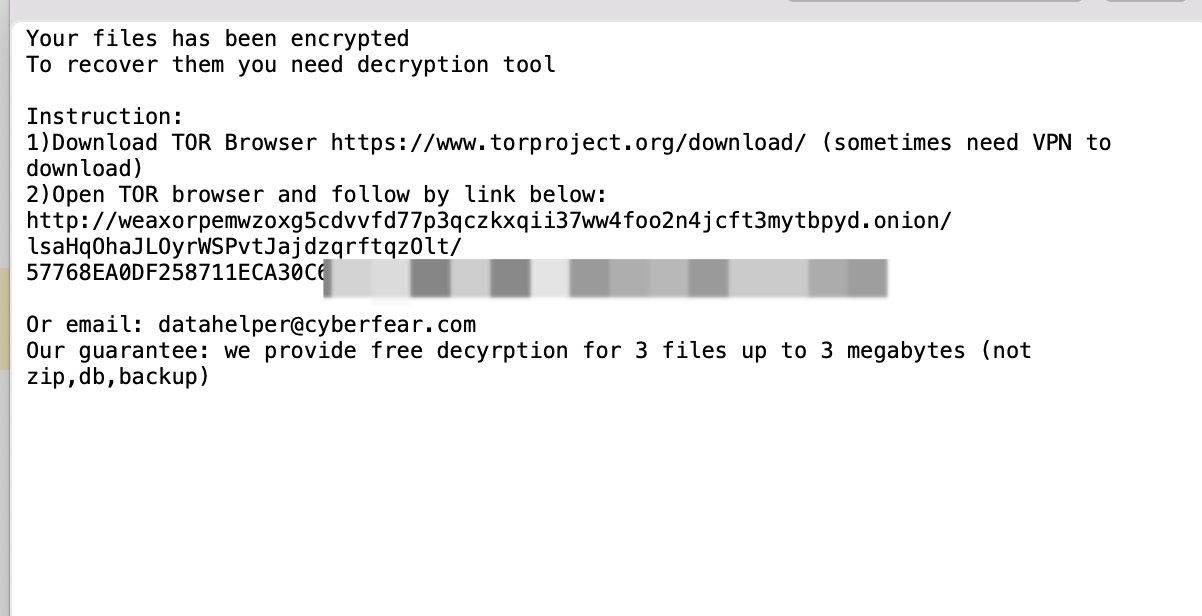The width and height of the screenshot is (1202, 616).
Task: Click the wide field at window top edge
Action: (934, 1)
